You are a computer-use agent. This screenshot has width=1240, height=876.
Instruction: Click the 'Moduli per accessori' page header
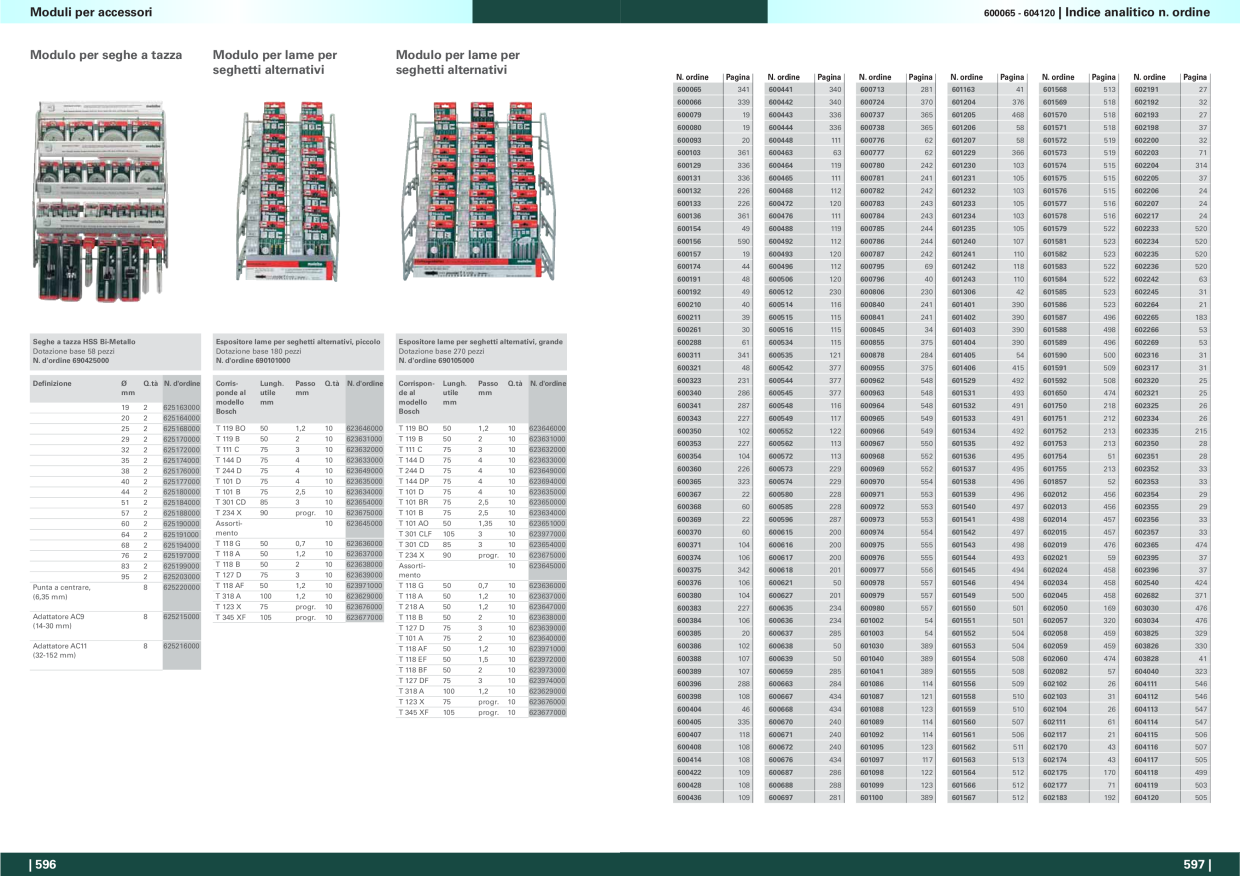[x=91, y=12]
